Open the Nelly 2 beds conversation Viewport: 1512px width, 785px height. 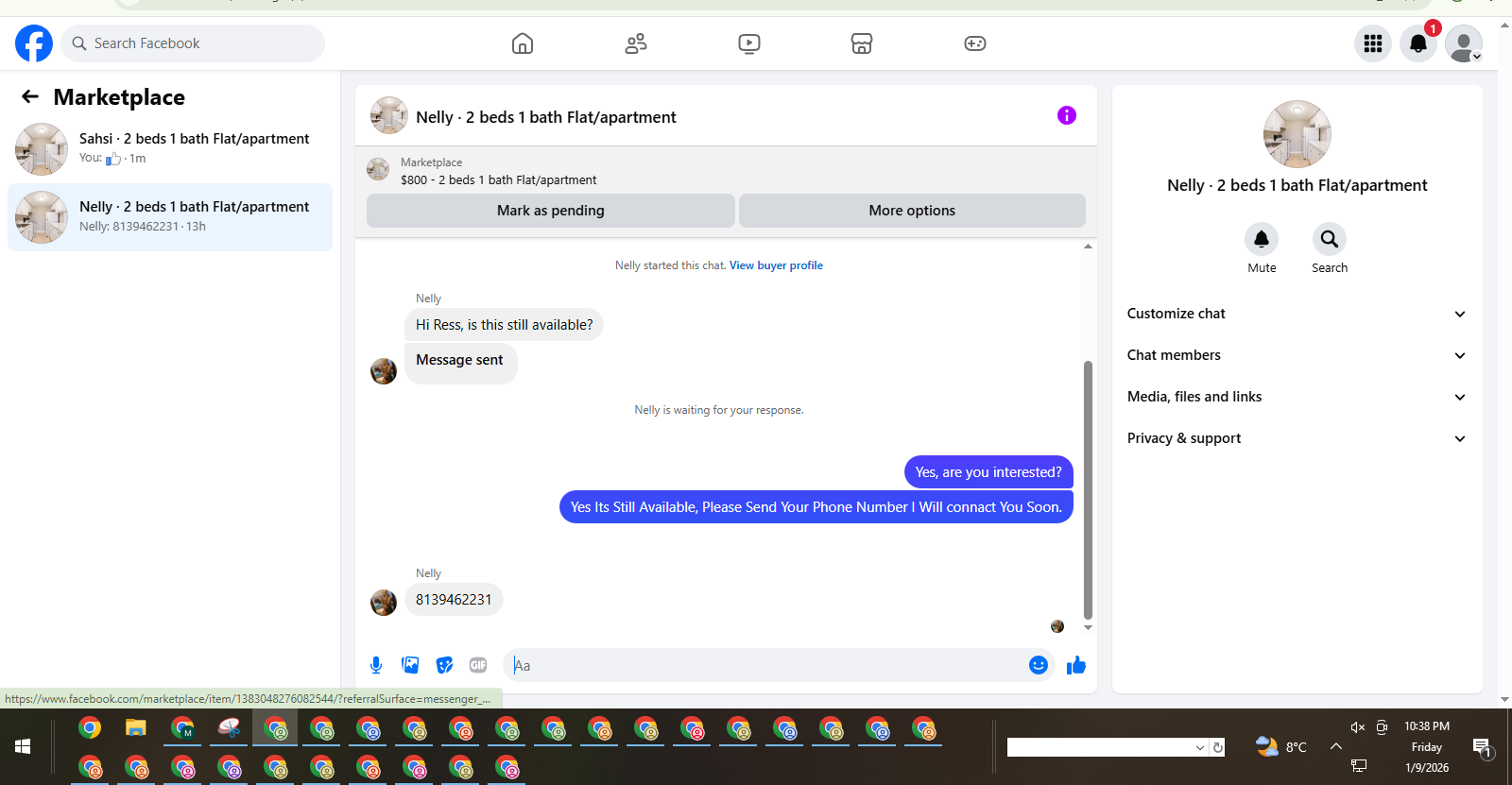point(170,217)
